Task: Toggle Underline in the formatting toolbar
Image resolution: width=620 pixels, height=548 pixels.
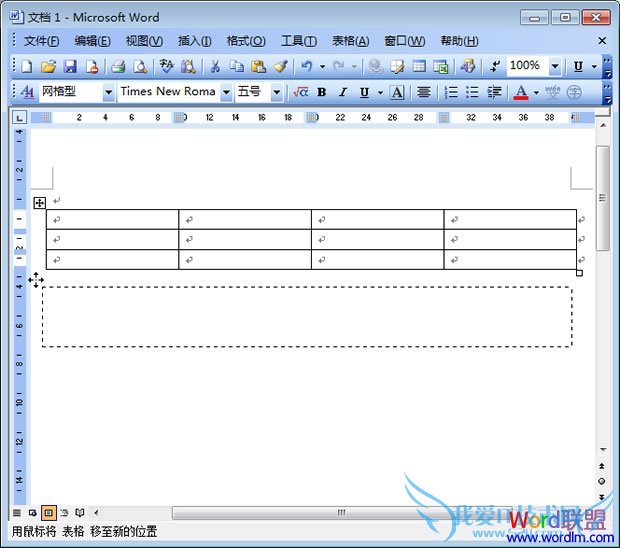Action: (x=364, y=92)
